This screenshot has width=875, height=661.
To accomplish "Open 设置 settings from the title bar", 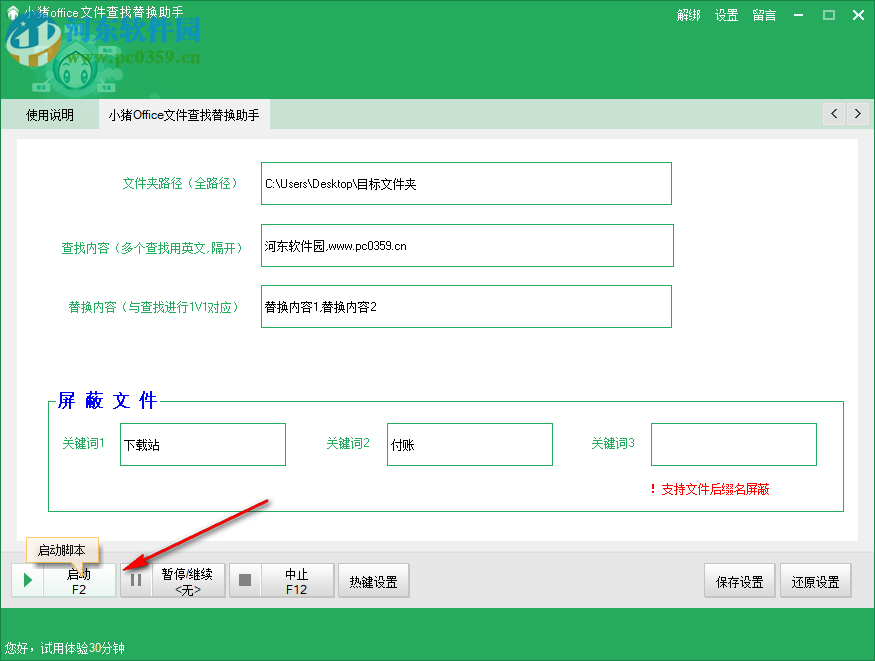I will click(x=726, y=14).
